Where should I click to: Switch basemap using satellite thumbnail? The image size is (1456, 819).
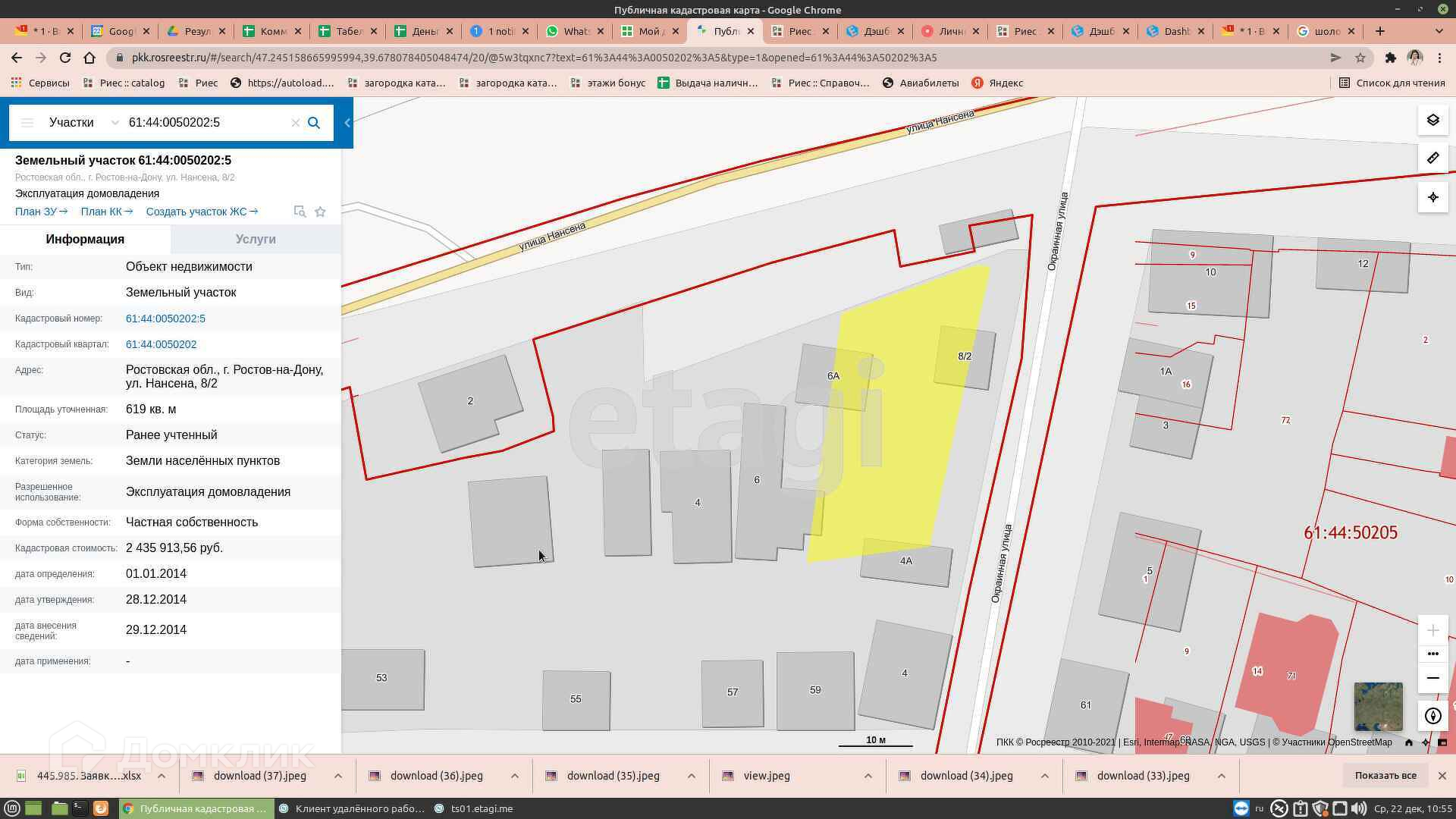point(1378,707)
